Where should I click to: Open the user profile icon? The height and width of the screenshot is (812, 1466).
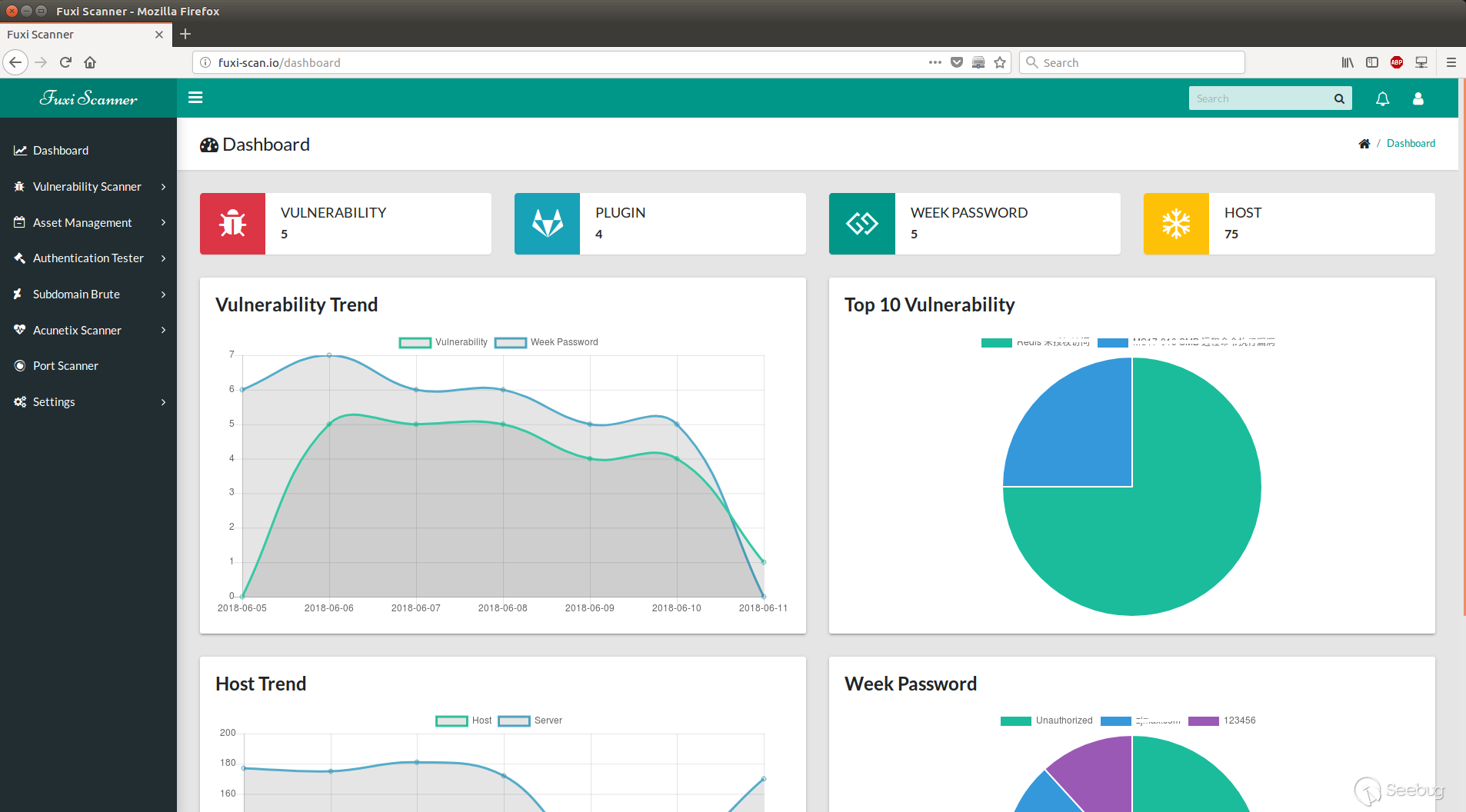[x=1418, y=98]
